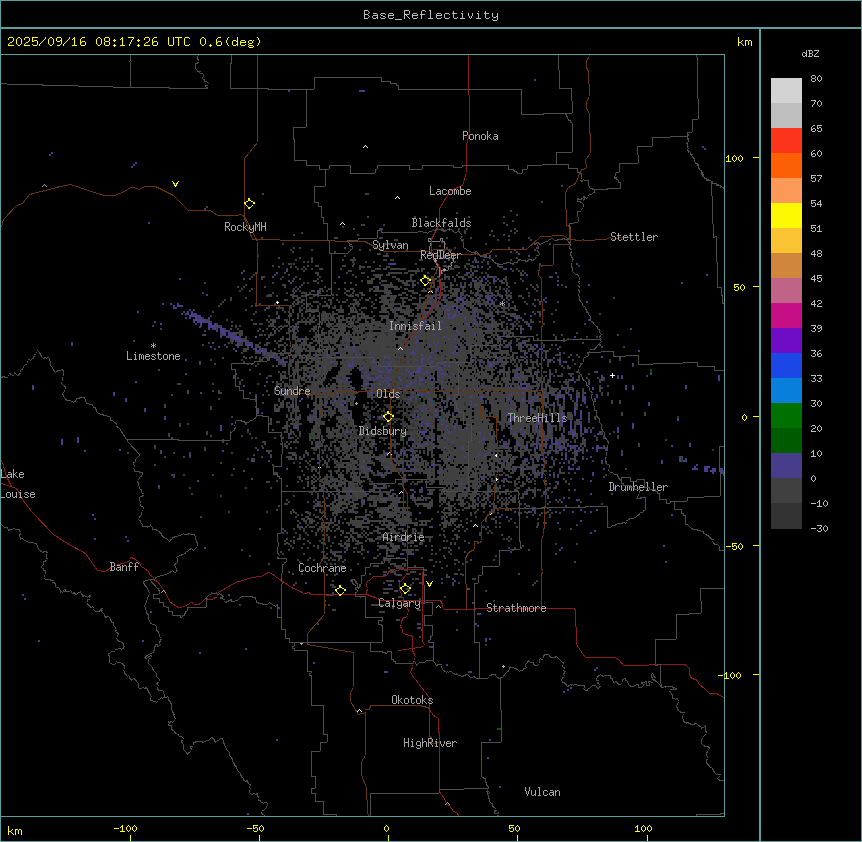
Task: Click the 80 value on dBZ scale
Action: click(x=816, y=79)
